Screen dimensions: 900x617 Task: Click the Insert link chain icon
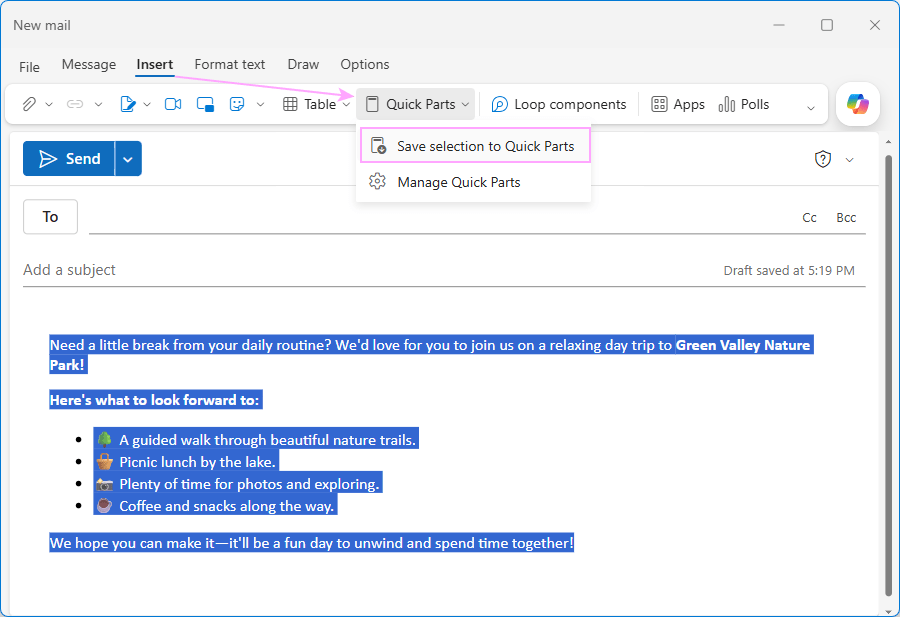tap(75, 104)
